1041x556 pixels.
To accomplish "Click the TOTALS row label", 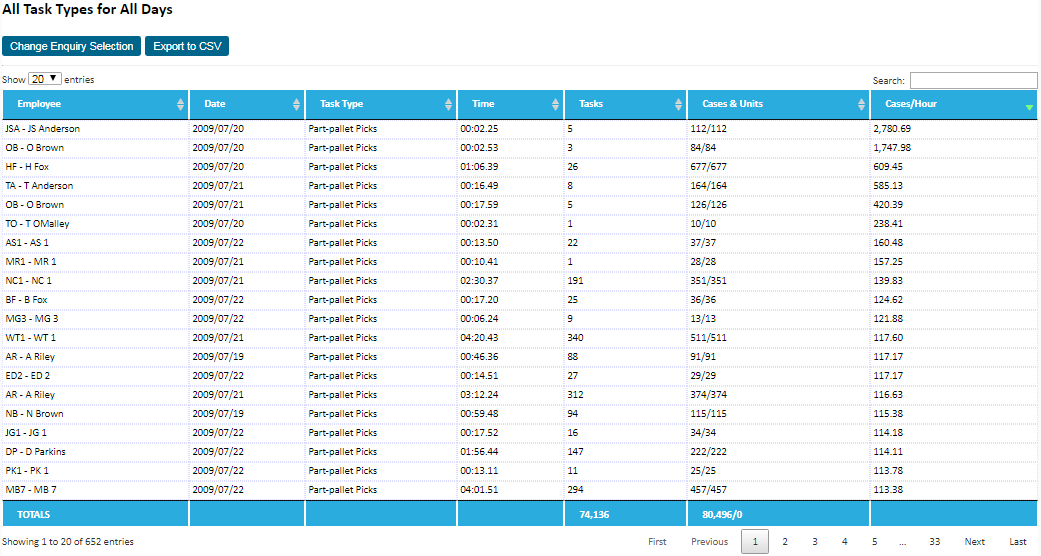I will click(33, 515).
